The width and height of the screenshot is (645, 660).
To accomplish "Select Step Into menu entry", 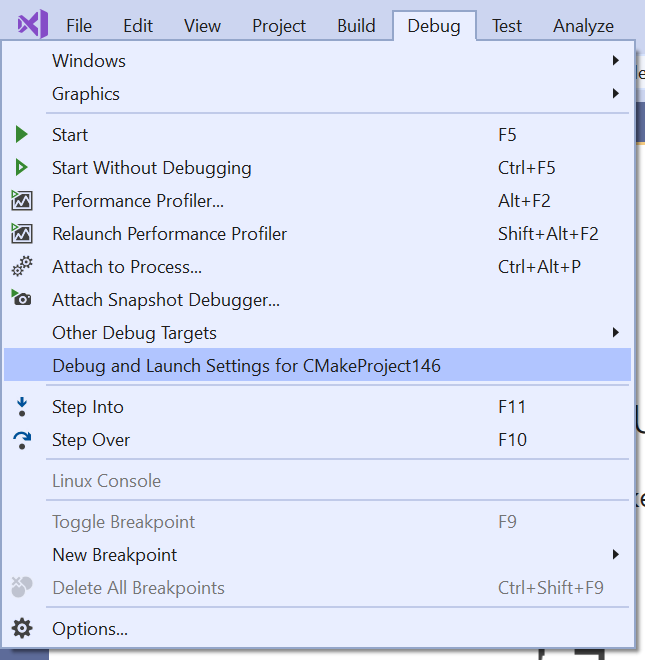I will pyautogui.click(x=317, y=407).
